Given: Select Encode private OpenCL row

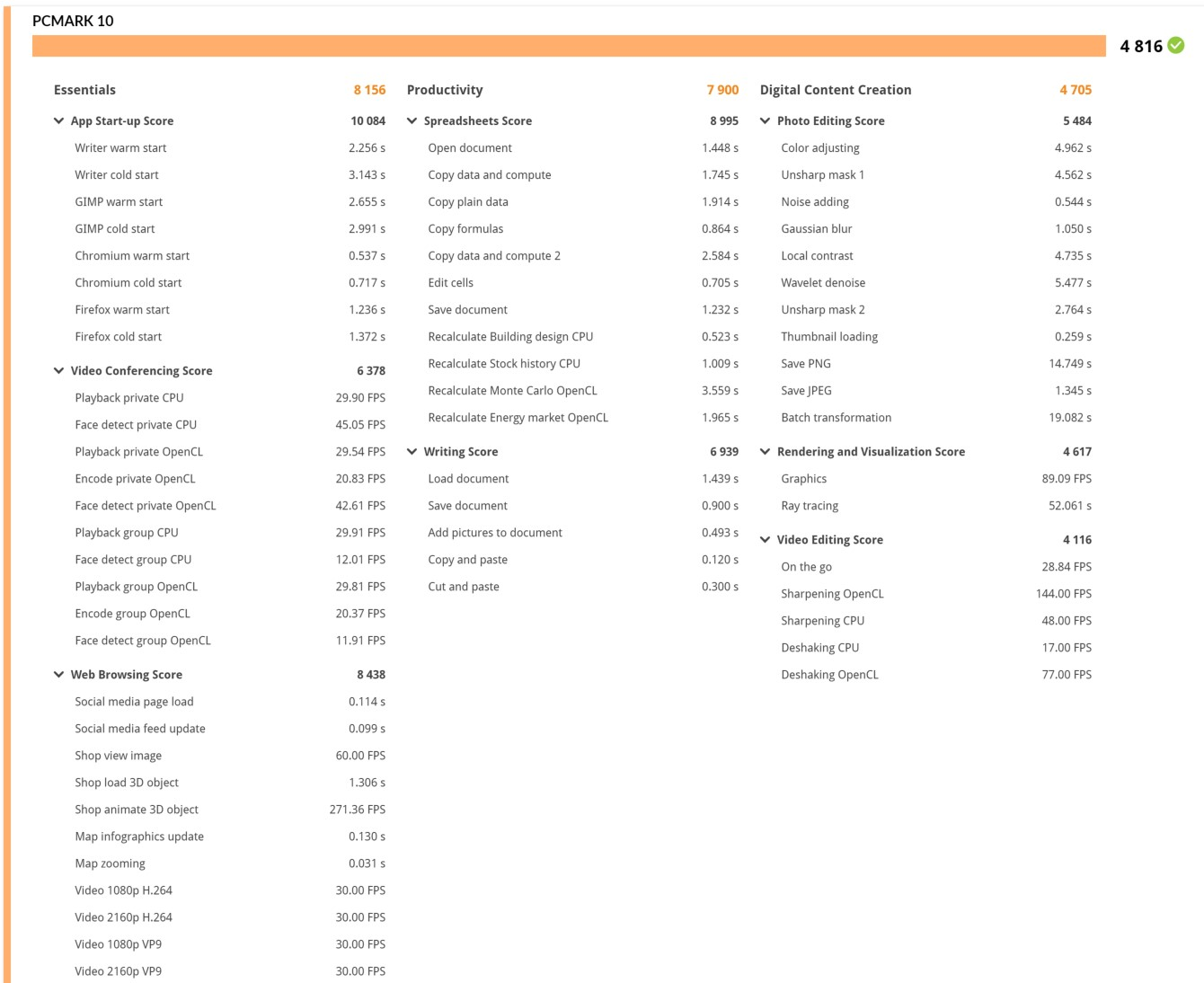Looking at the screenshot, I should click(230, 478).
